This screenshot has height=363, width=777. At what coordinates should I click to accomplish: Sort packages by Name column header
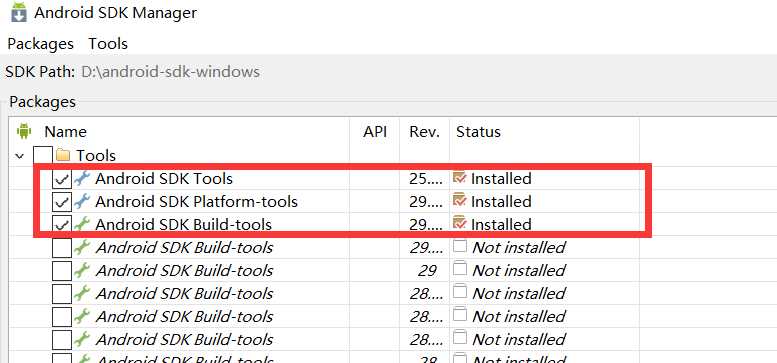[65, 132]
